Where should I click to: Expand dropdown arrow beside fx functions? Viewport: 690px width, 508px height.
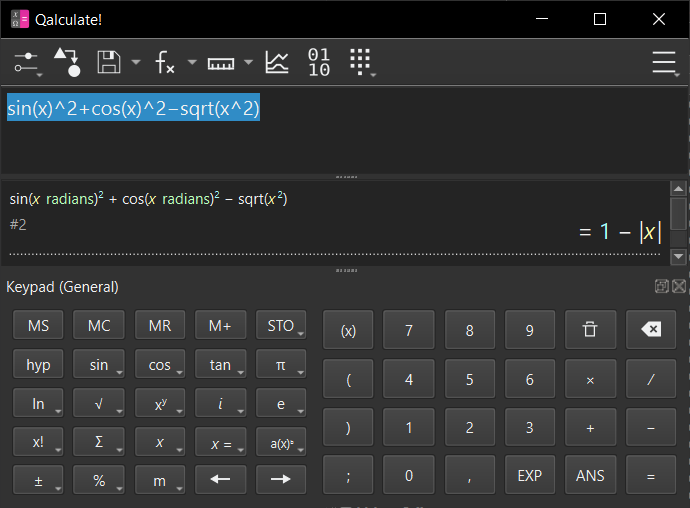192,63
